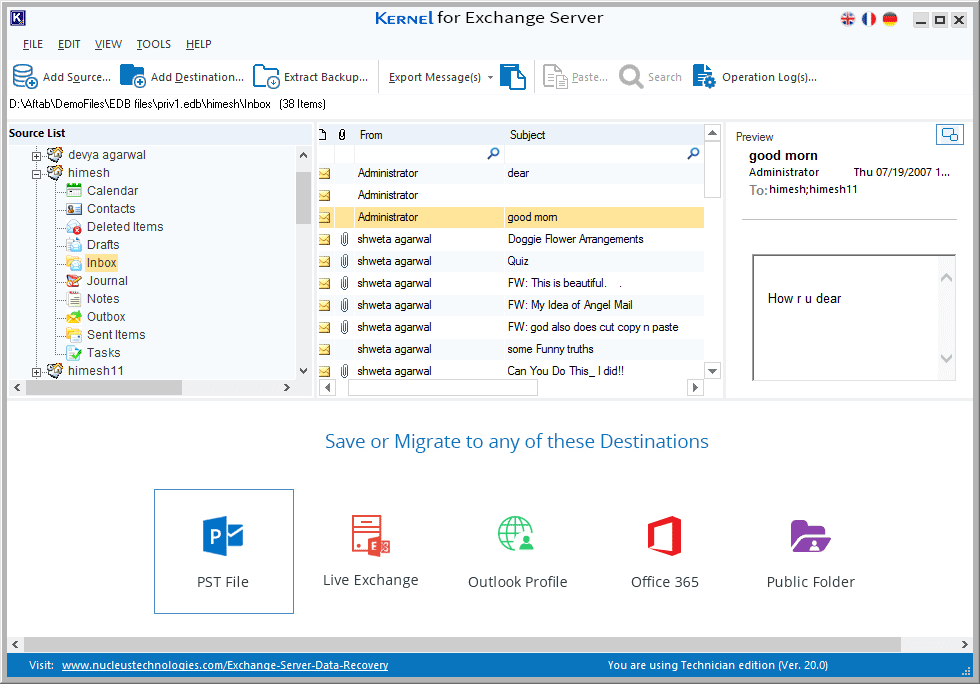Open the VIEW menu
980x684 pixels.
[x=108, y=44]
